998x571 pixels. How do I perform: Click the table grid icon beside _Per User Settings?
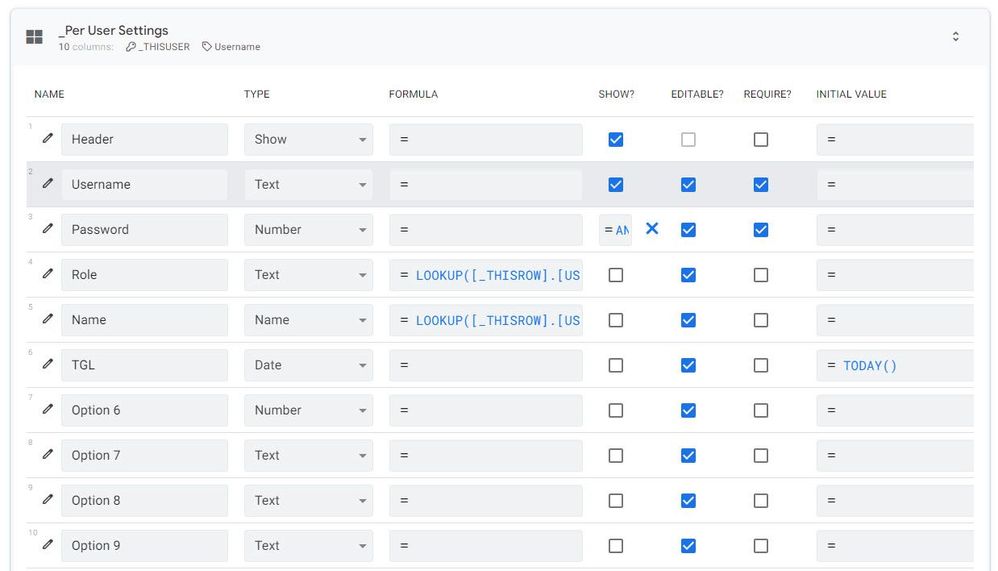click(x=34, y=37)
